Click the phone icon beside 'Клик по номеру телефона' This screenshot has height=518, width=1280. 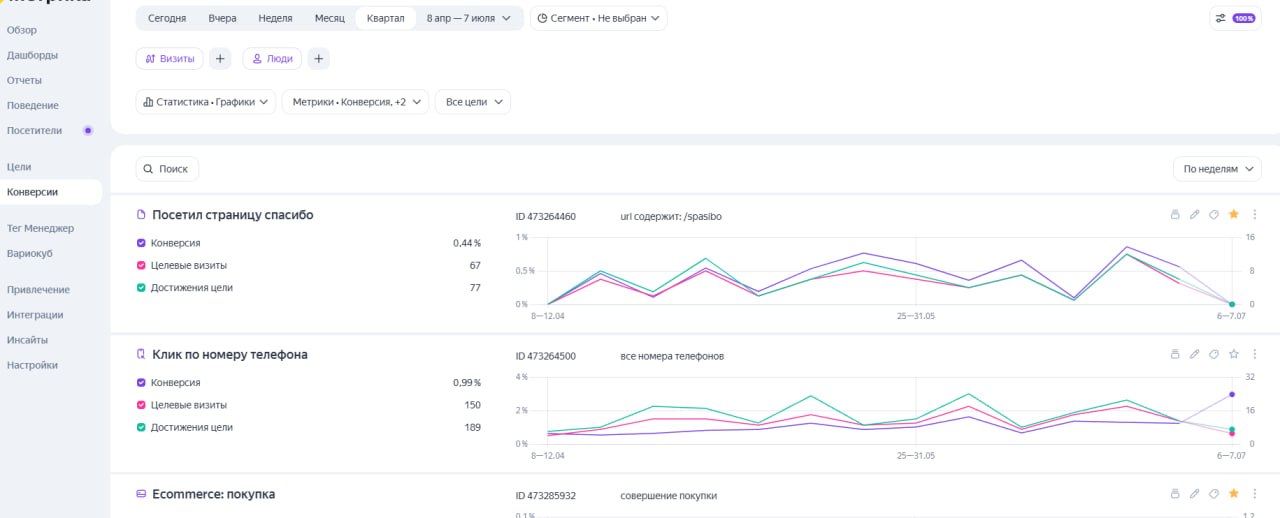[141, 354]
